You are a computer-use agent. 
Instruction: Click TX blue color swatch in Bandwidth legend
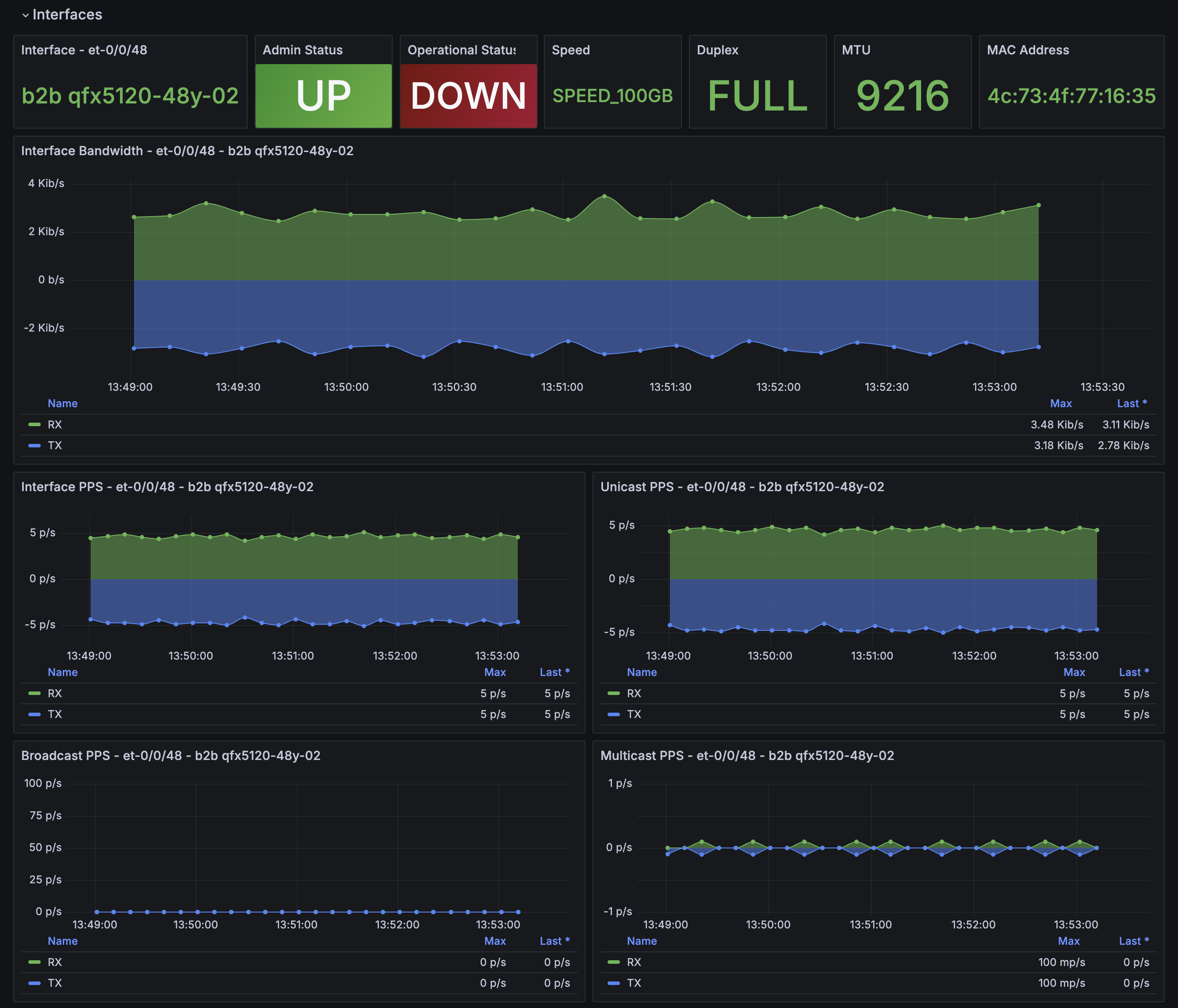(34, 446)
